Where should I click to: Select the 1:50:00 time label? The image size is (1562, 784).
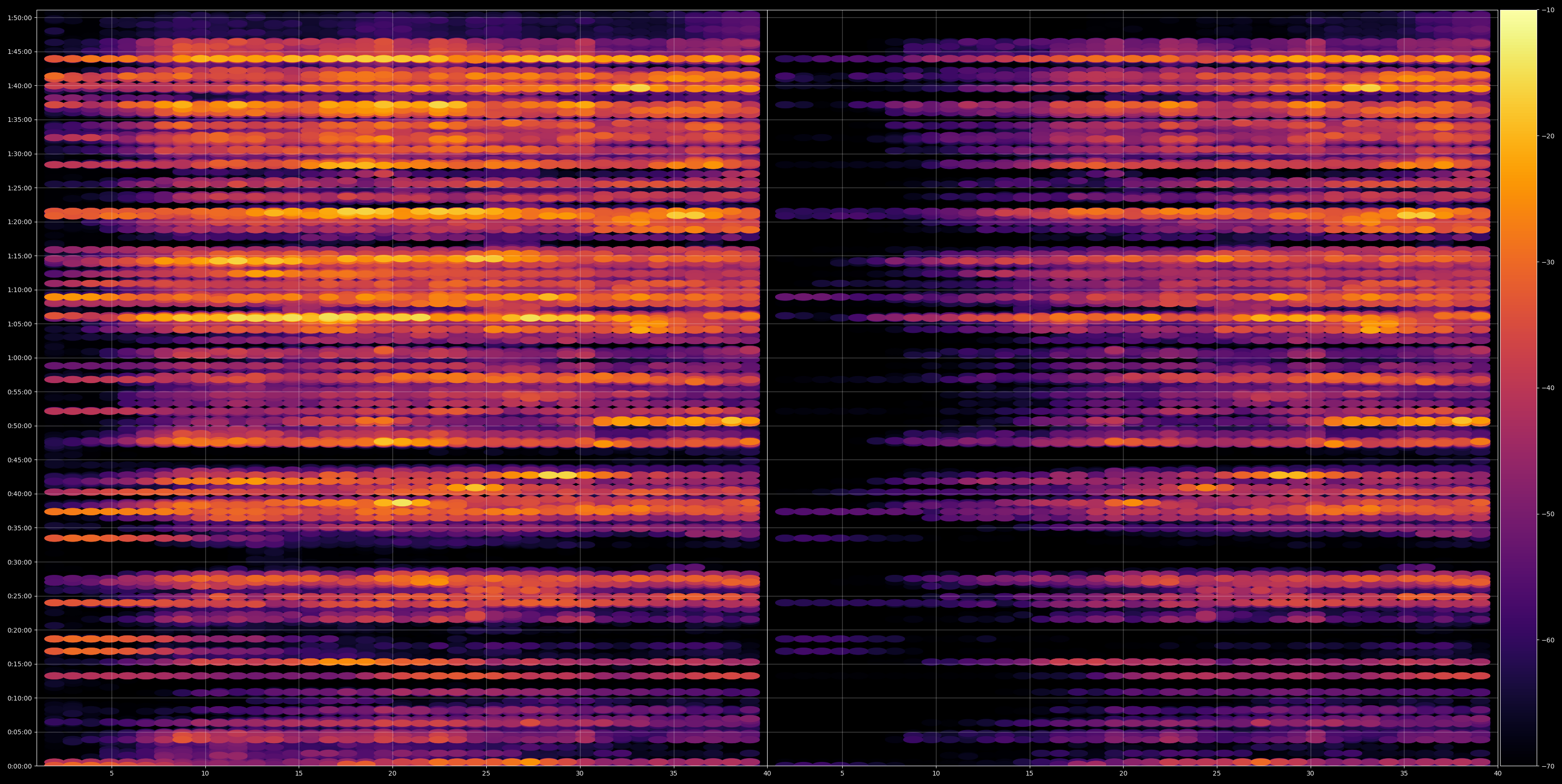coord(19,18)
